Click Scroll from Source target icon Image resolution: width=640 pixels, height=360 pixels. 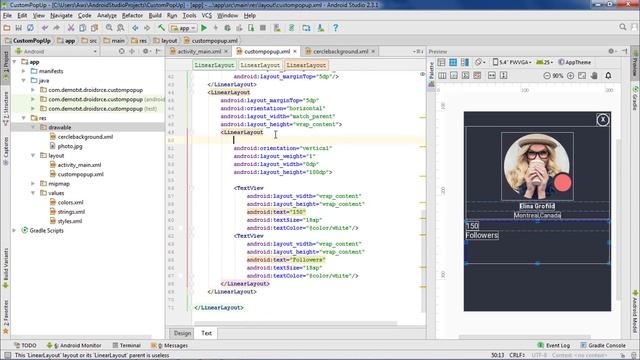point(121,51)
